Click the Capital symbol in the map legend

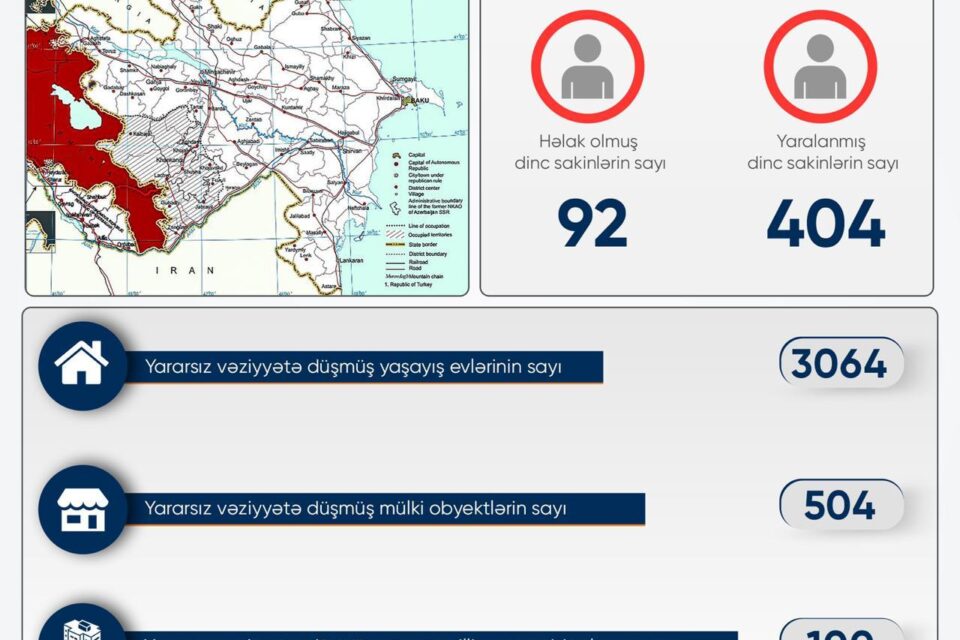point(397,155)
